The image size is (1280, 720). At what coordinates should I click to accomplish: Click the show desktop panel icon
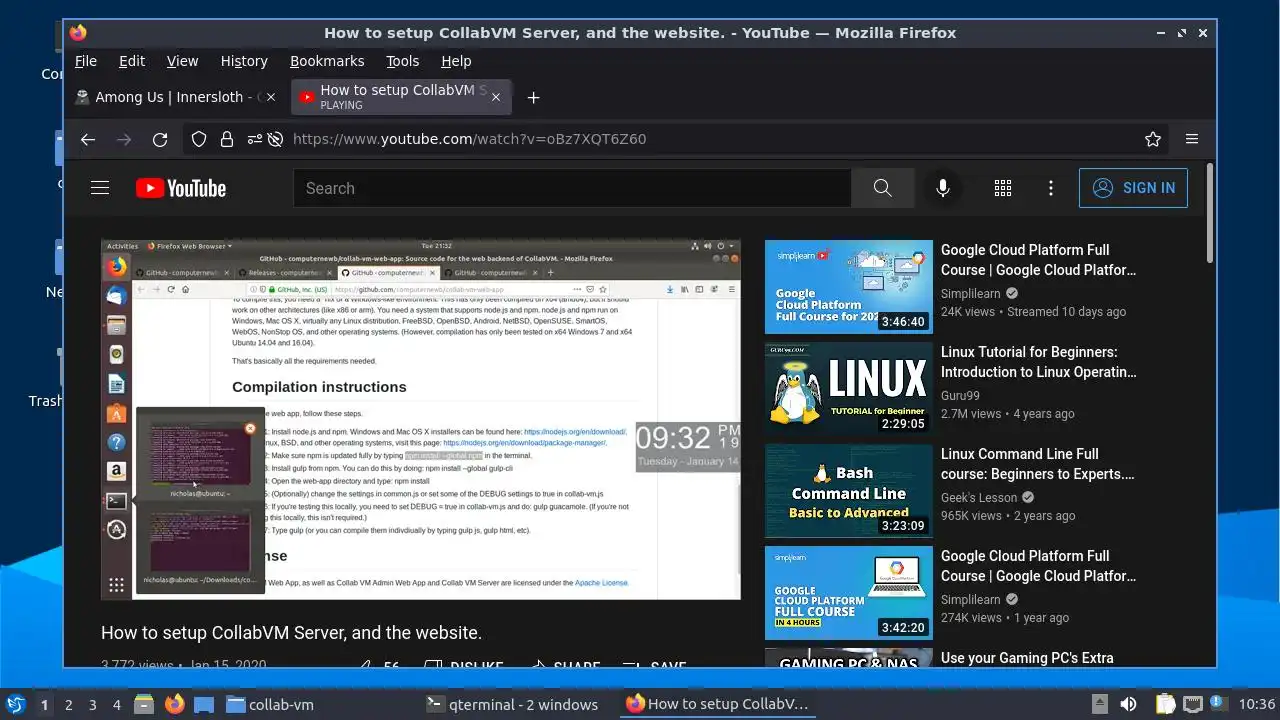point(204,704)
